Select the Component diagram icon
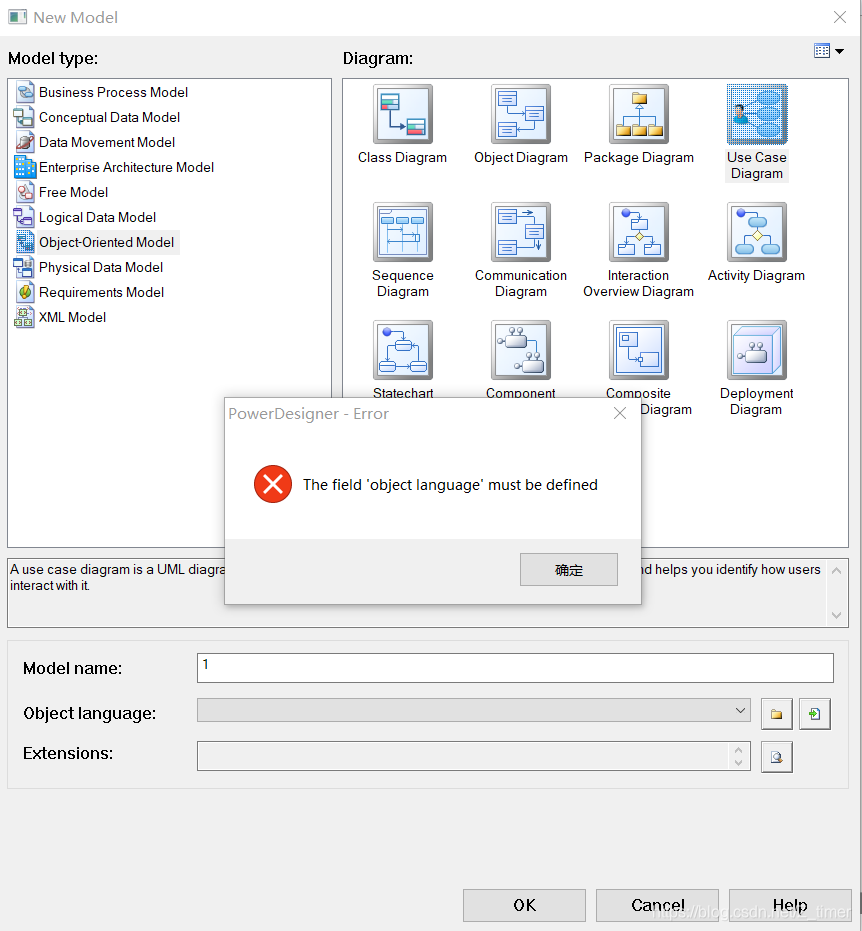Viewport: 862px width, 931px height. [x=521, y=350]
